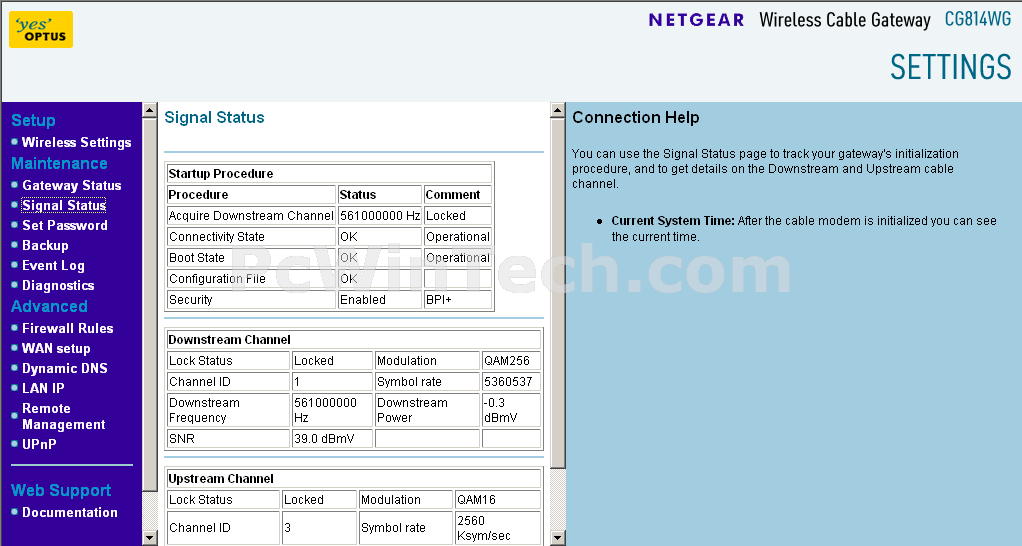Click the Security row label
This screenshot has width=1022, height=546.
point(251,300)
